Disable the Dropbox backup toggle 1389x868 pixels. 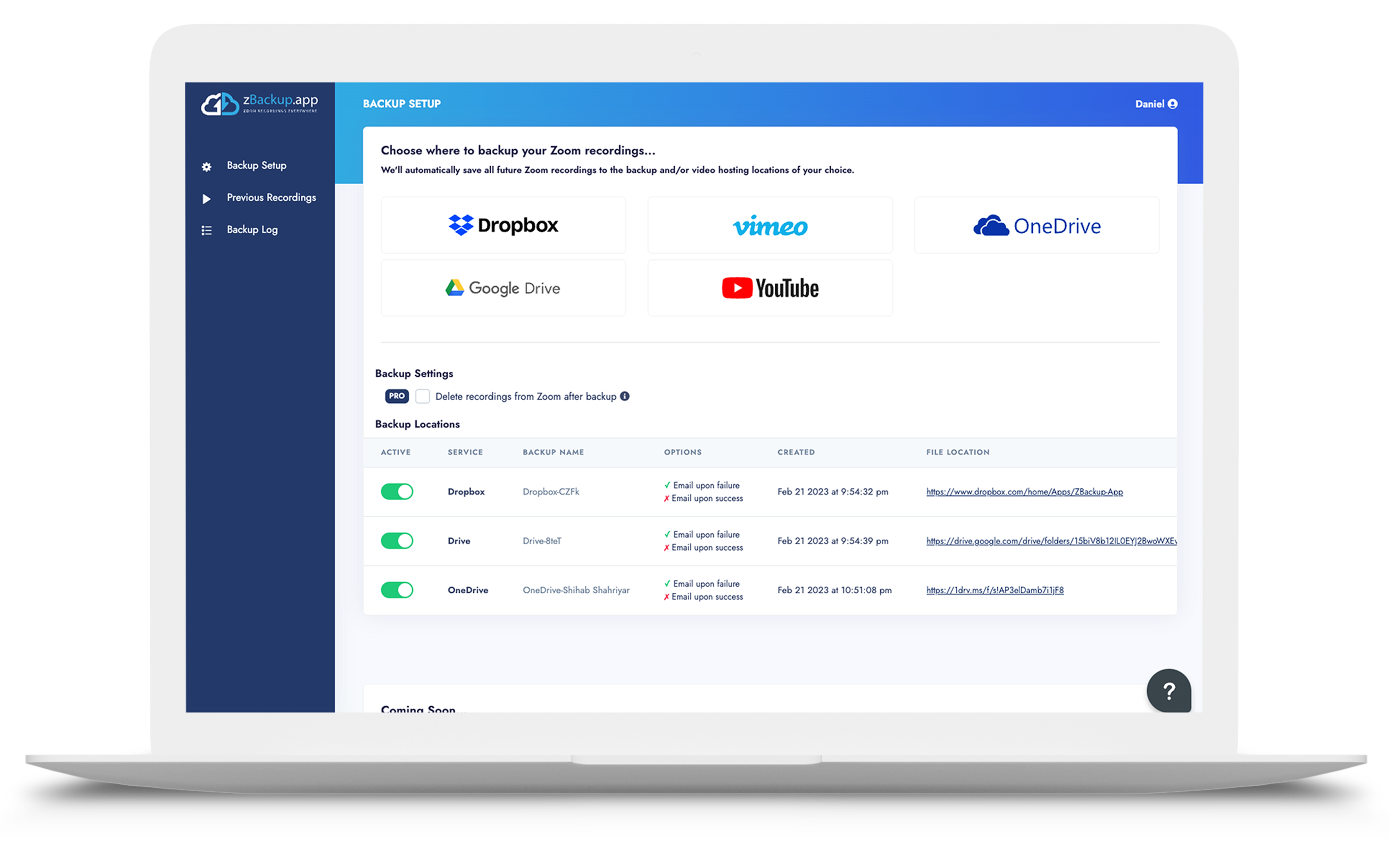[397, 491]
